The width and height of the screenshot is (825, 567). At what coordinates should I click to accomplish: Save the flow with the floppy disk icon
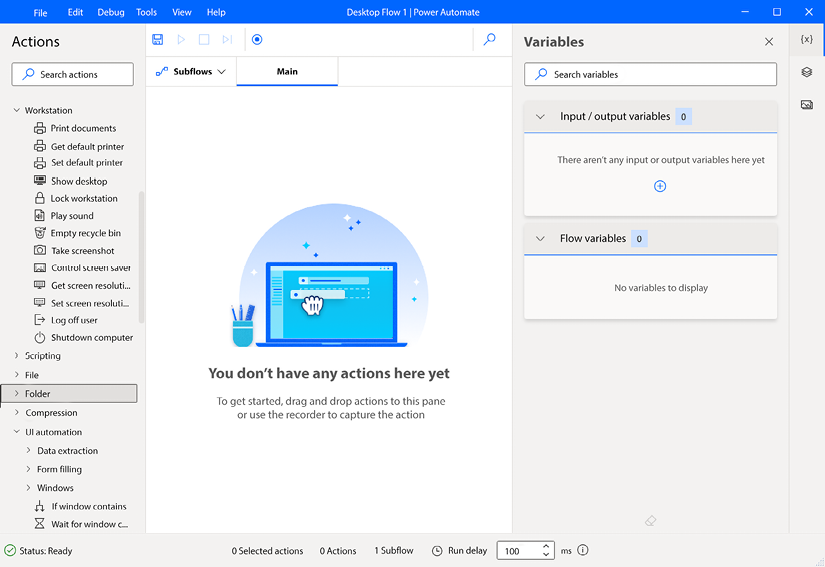(x=157, y=39)
